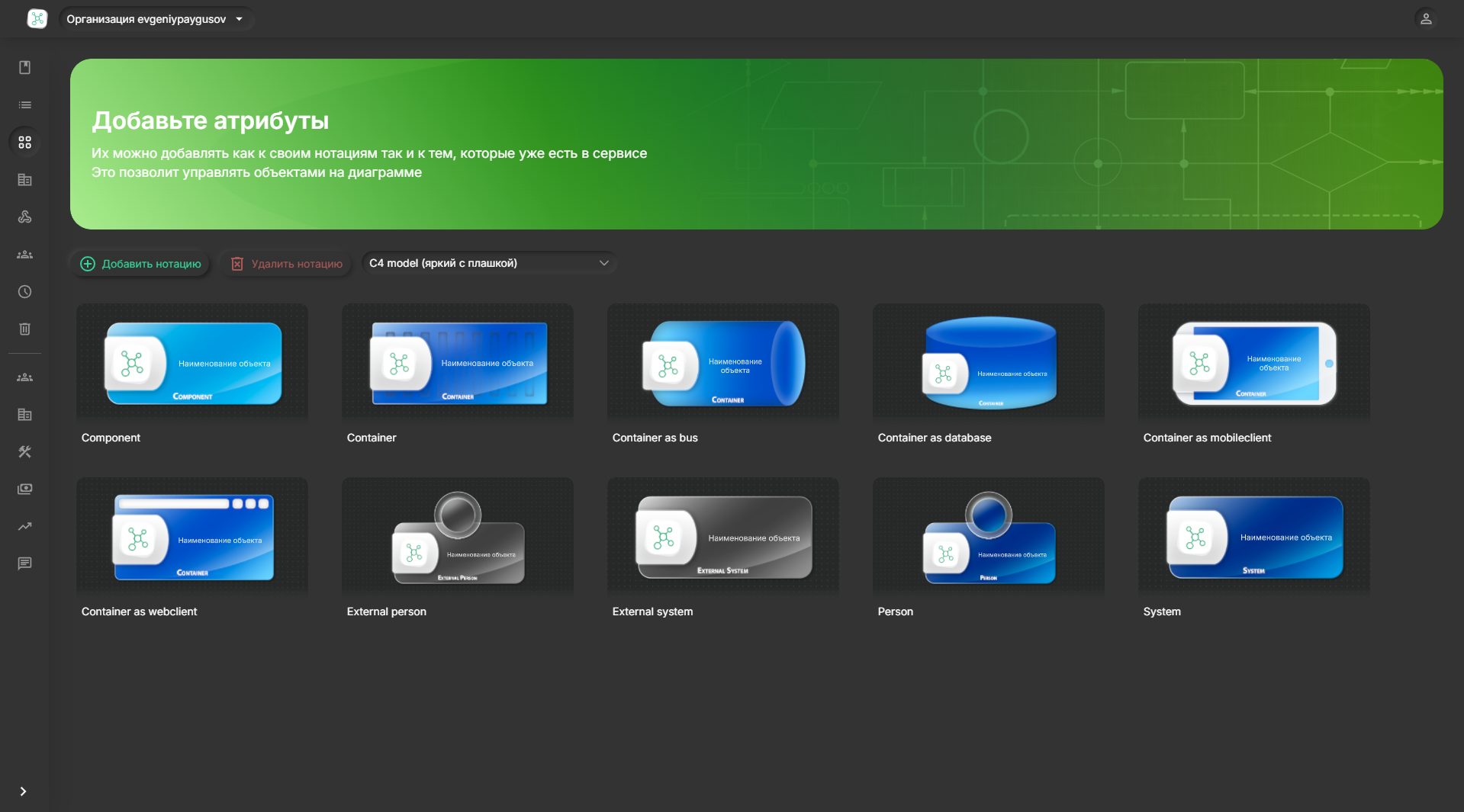
Task: Open the bookmark icon in sidebar
Action: [24, 68]
